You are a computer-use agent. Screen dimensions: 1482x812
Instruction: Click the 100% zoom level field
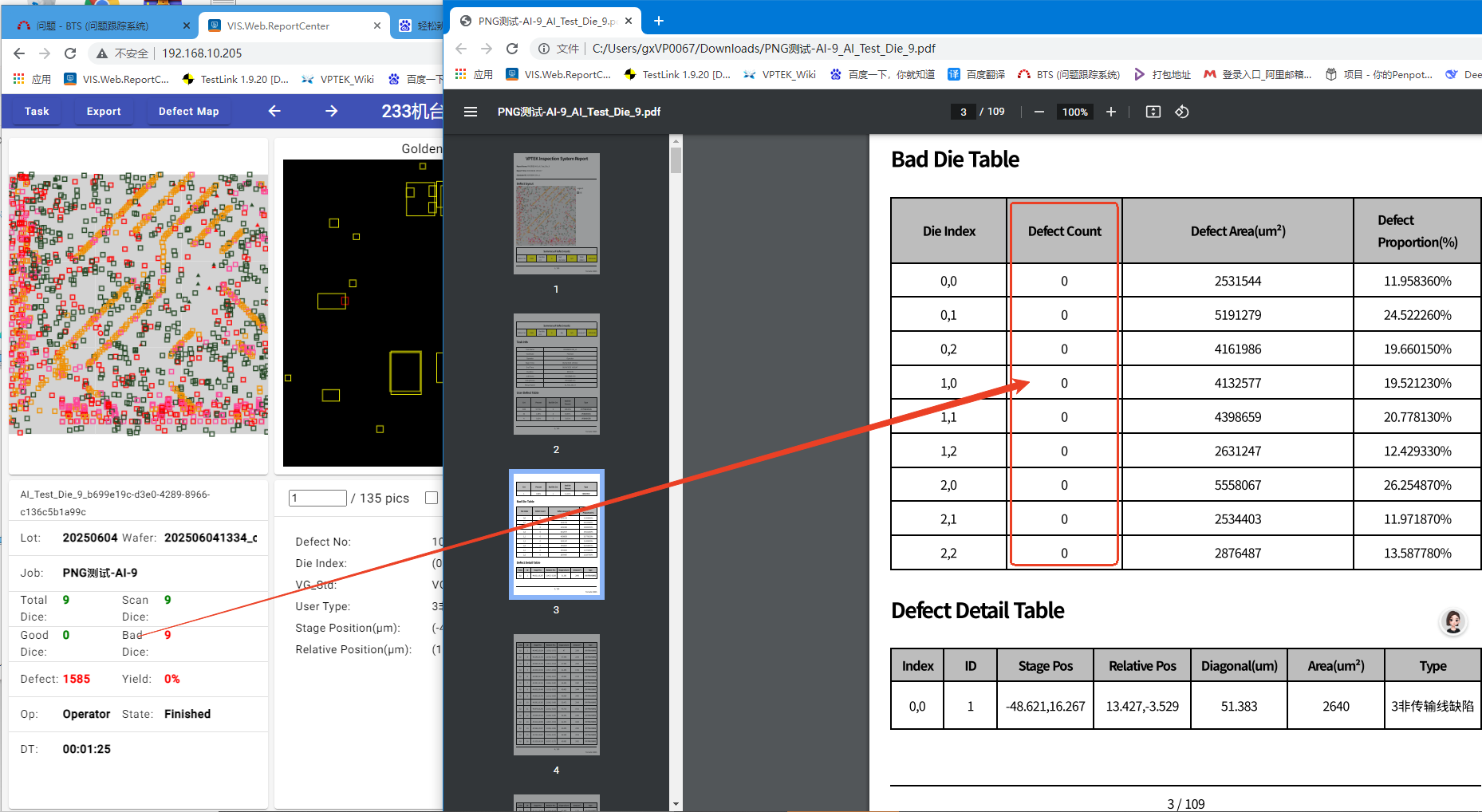[1074, 112]
